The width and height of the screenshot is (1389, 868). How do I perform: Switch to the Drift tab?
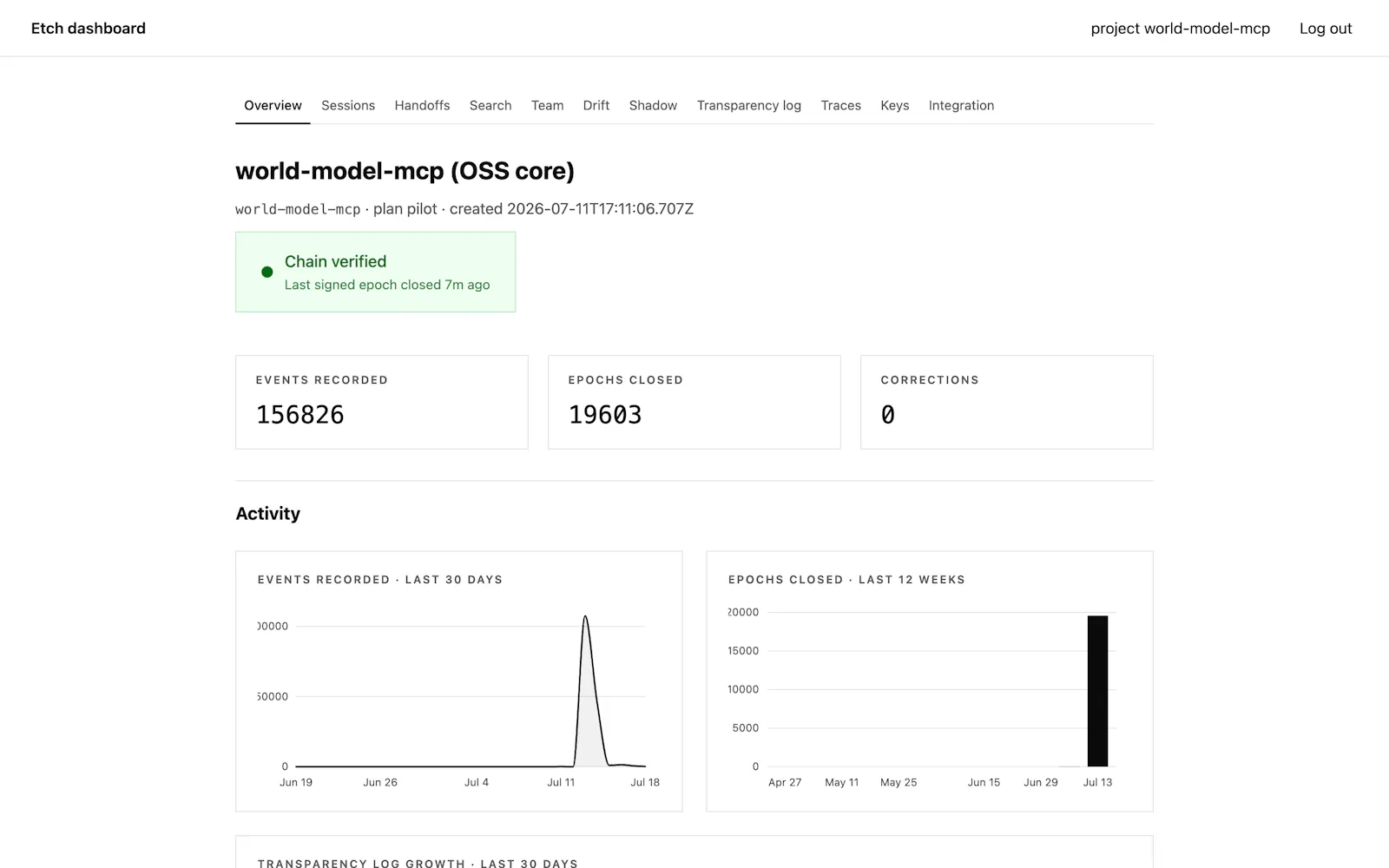point(596,105)
